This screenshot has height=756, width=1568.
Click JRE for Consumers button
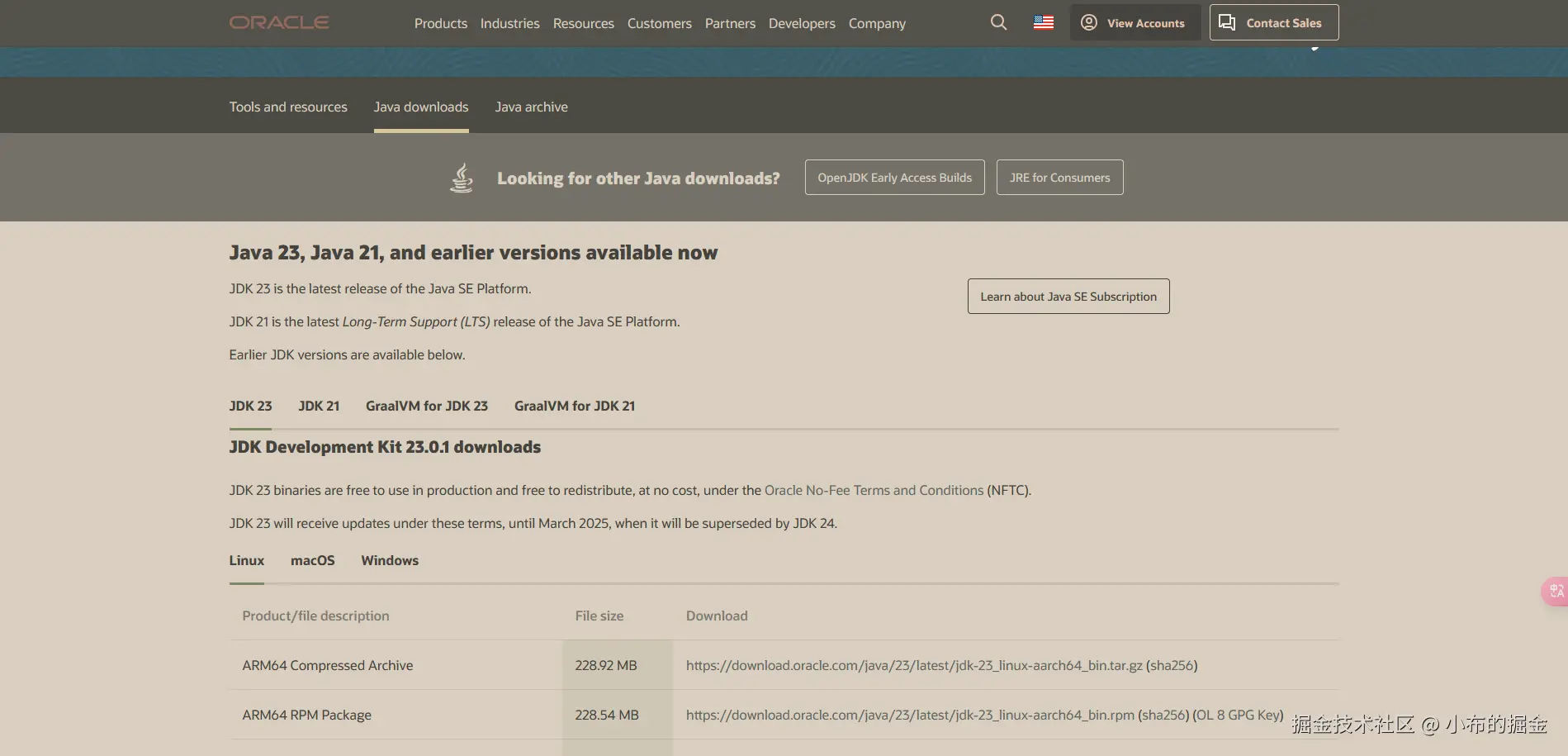click(1059, 178)
